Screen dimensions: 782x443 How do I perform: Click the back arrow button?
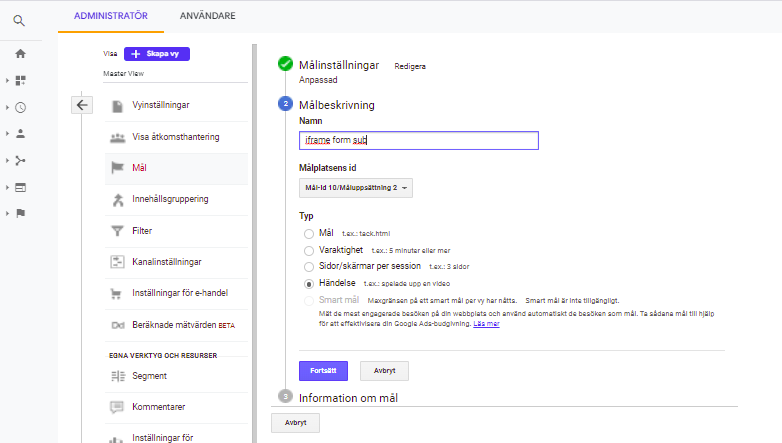(82, 105)
